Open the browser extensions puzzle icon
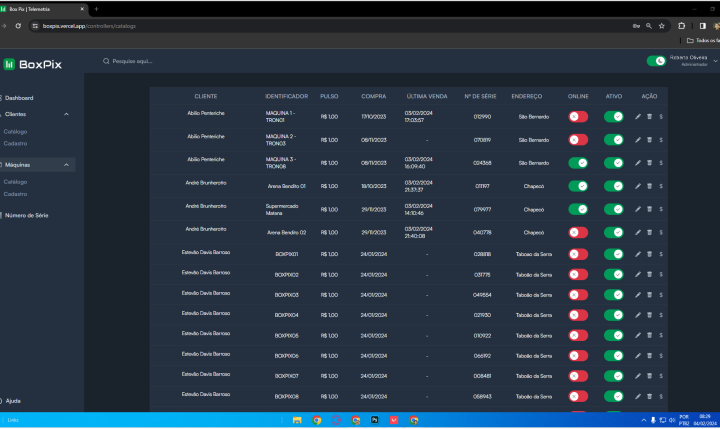Image resolution: width=720 pixels, height=429 pixels. [681, 26]
